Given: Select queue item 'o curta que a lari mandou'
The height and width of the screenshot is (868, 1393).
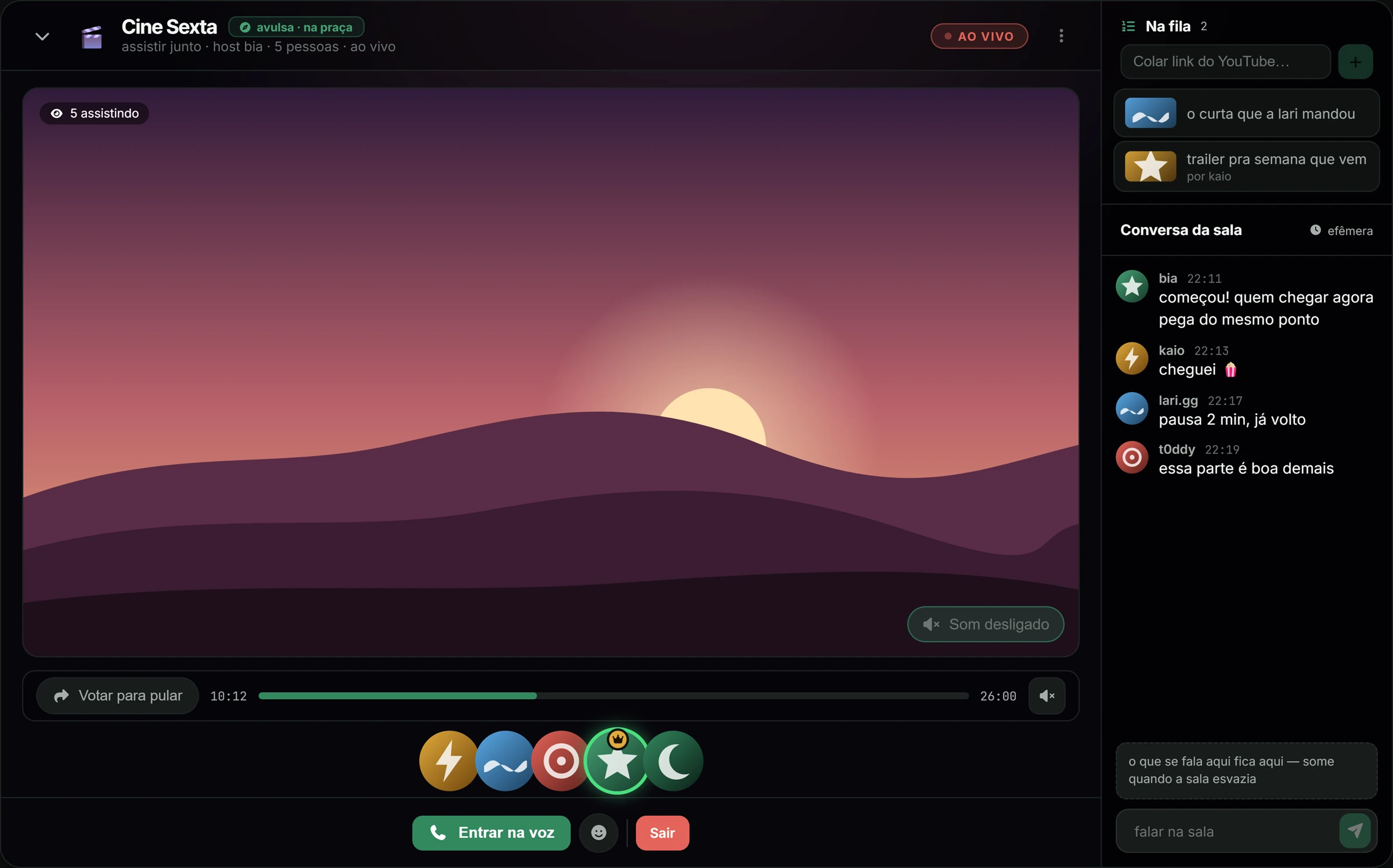Looking at the screenshot, I should pos(1246,113).
